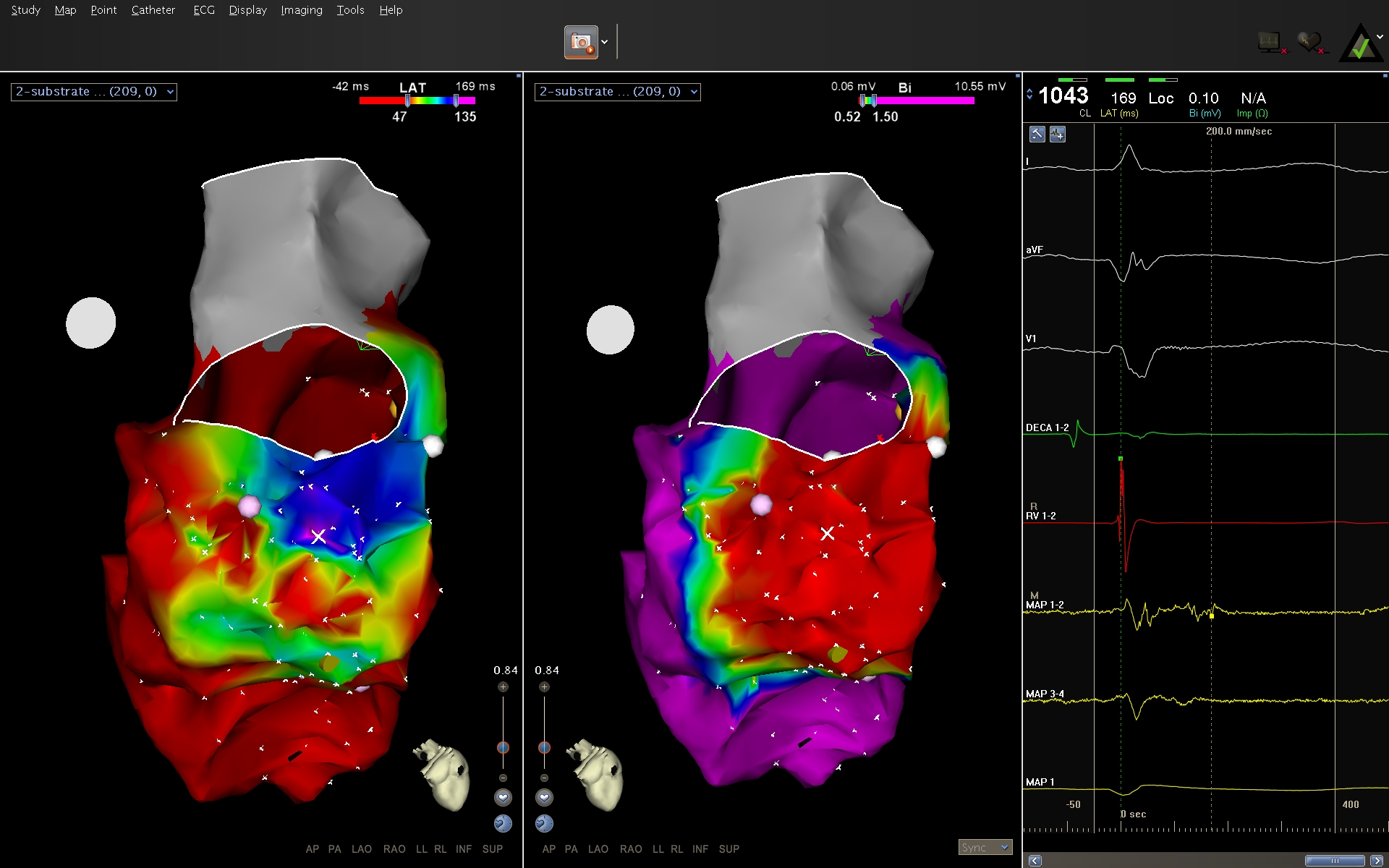Expand arrow next to capture camera button

pyautogui.click(x=605, y=43)
